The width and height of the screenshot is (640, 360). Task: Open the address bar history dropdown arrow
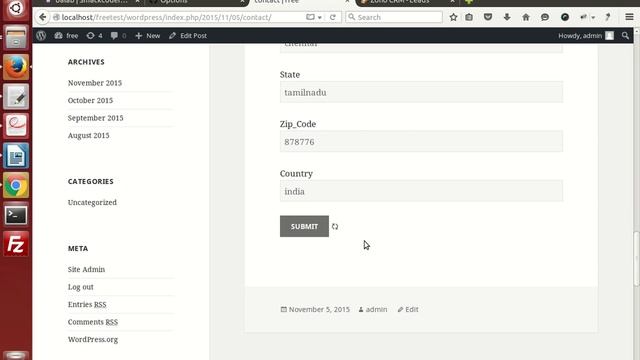320,18
